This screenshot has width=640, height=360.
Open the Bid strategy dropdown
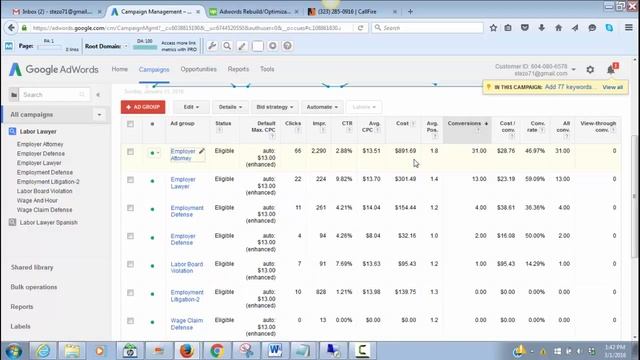pos(275,107)
